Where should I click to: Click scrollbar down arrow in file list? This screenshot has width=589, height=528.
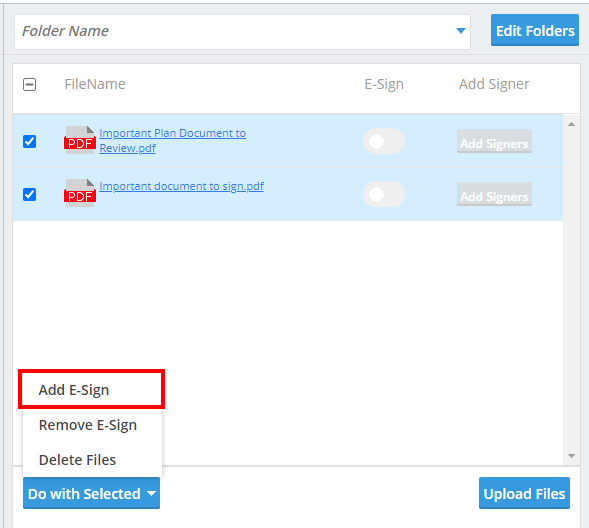tap(571, 456)
